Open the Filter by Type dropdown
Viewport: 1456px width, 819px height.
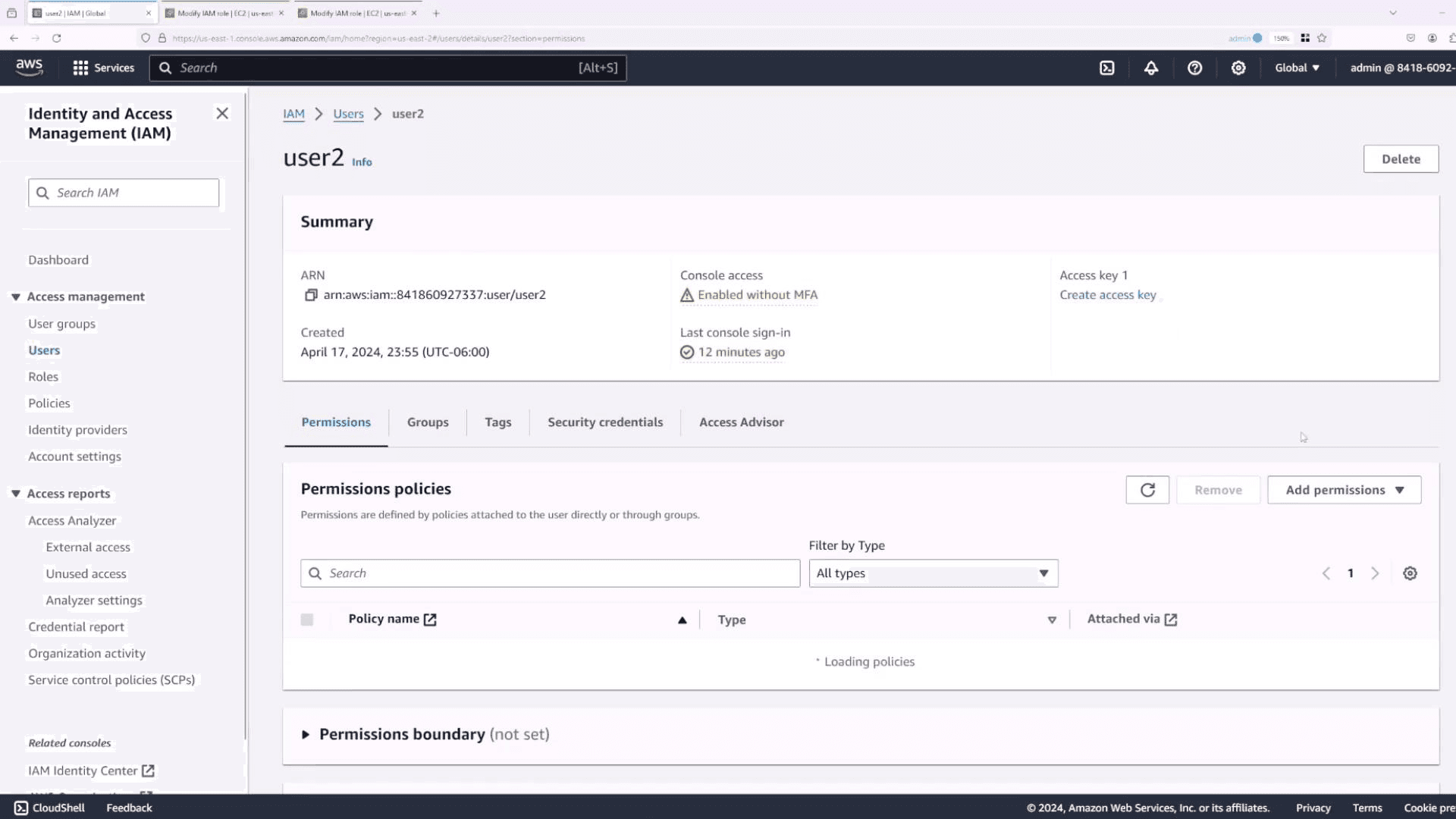[x=933, y=573]
